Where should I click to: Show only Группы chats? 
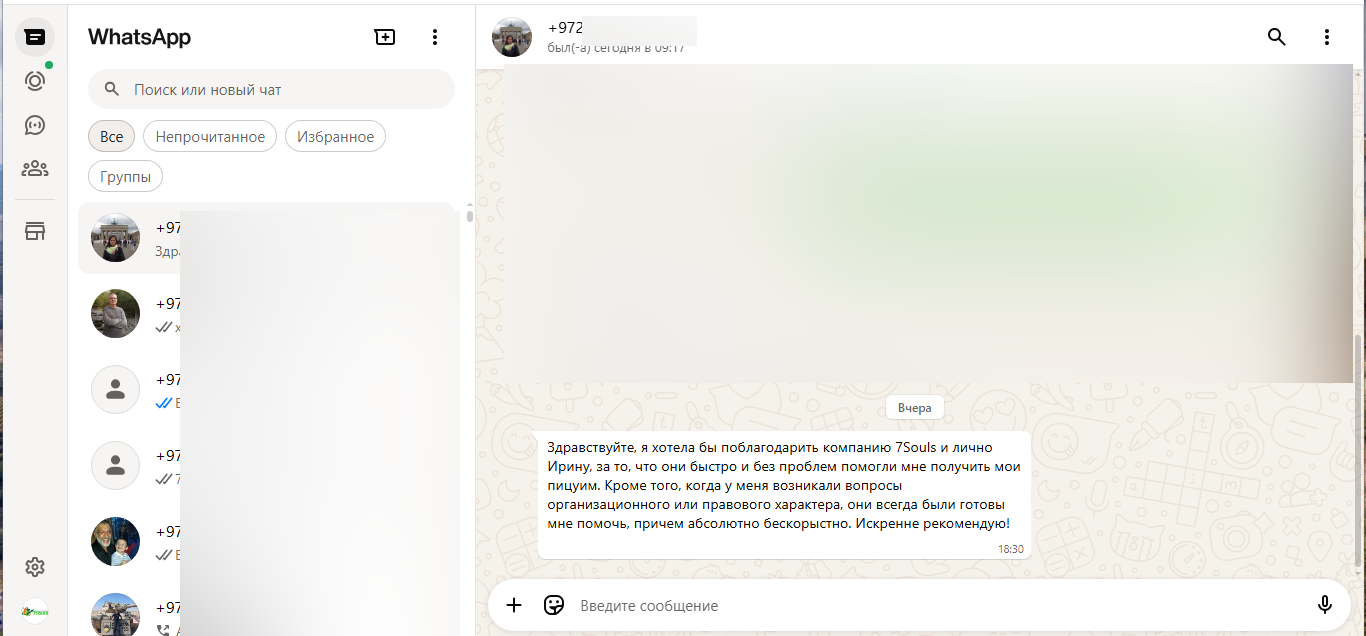[125, 177]
